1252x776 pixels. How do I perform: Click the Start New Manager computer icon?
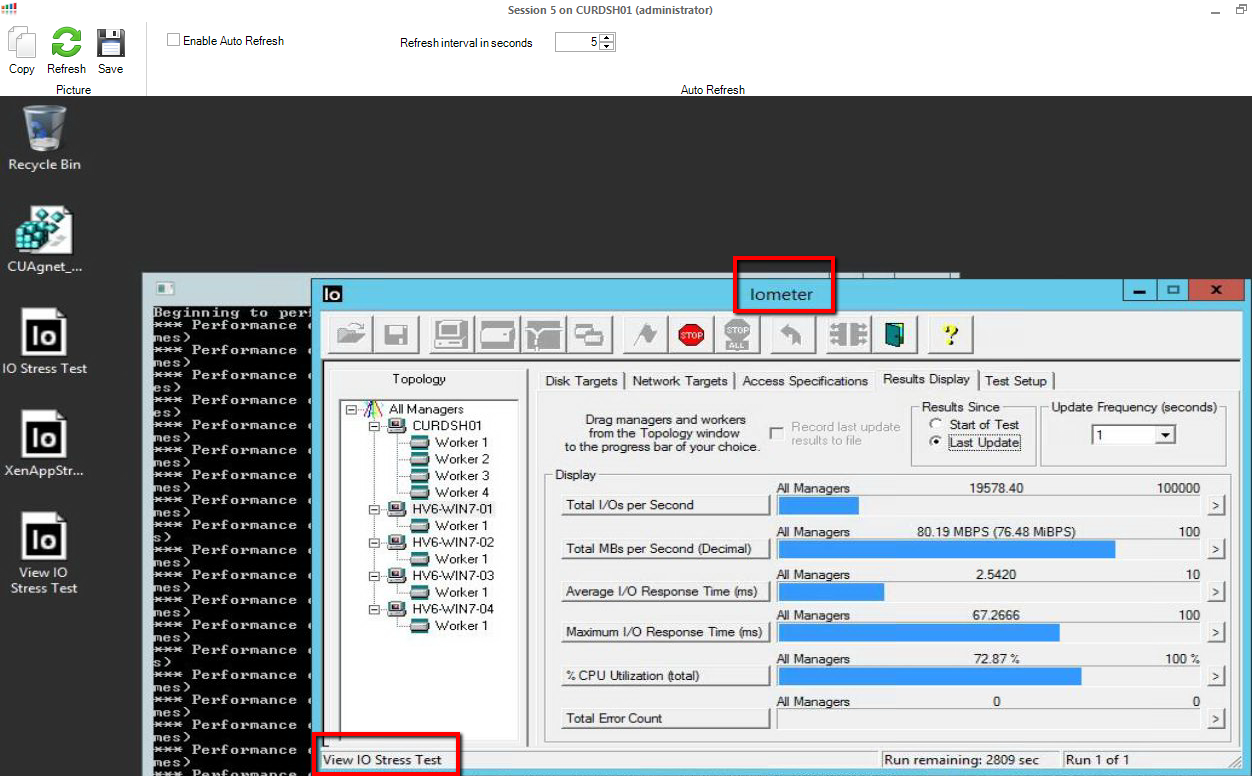[x=453, y=335]
